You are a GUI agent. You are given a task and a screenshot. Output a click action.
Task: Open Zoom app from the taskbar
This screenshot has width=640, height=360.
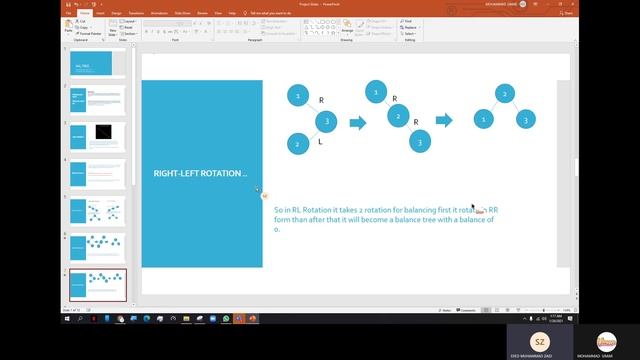(x=213, y=319)
